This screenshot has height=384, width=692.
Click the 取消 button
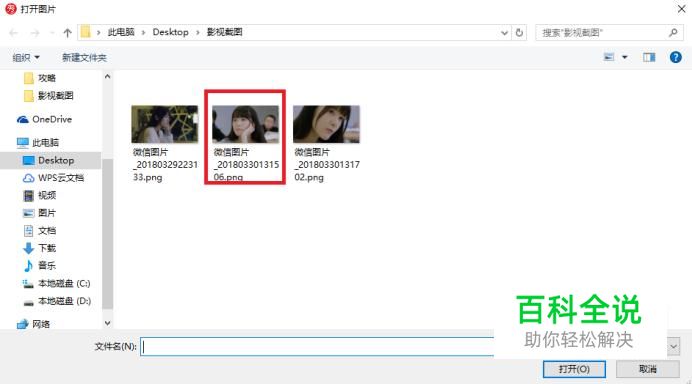647,369
